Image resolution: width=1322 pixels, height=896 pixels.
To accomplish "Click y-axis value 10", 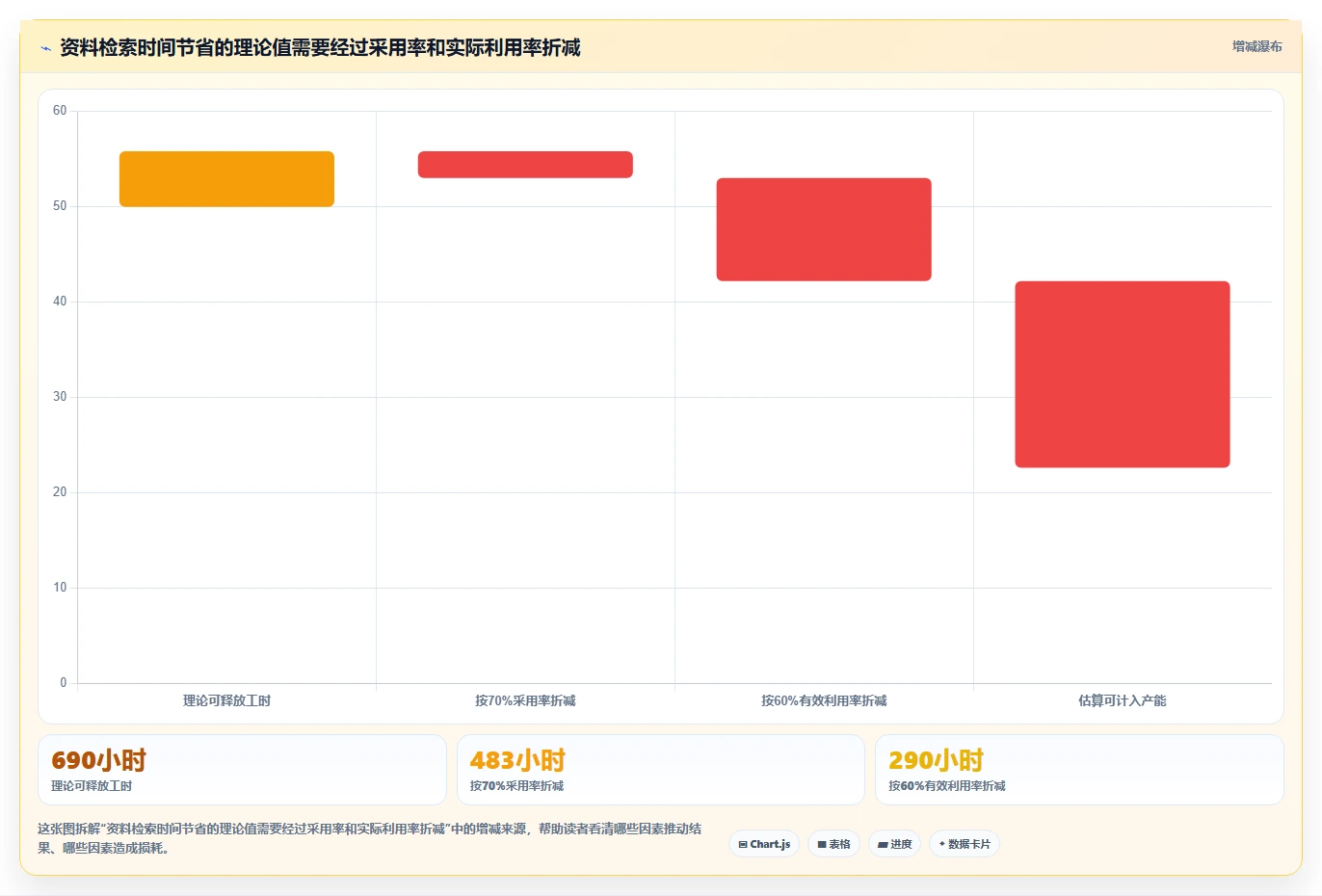I will [x=60, y=588].
